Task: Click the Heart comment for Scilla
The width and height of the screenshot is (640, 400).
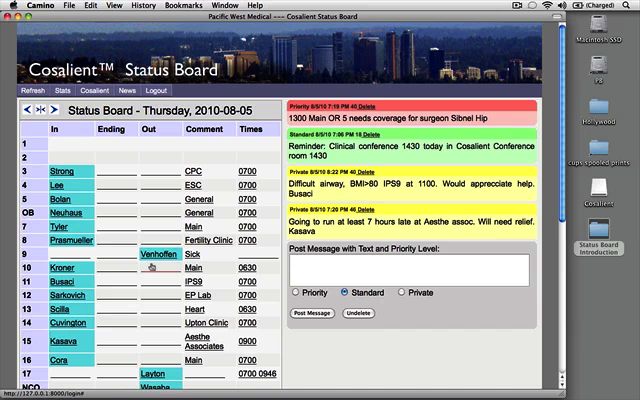Action: (195, 309)
